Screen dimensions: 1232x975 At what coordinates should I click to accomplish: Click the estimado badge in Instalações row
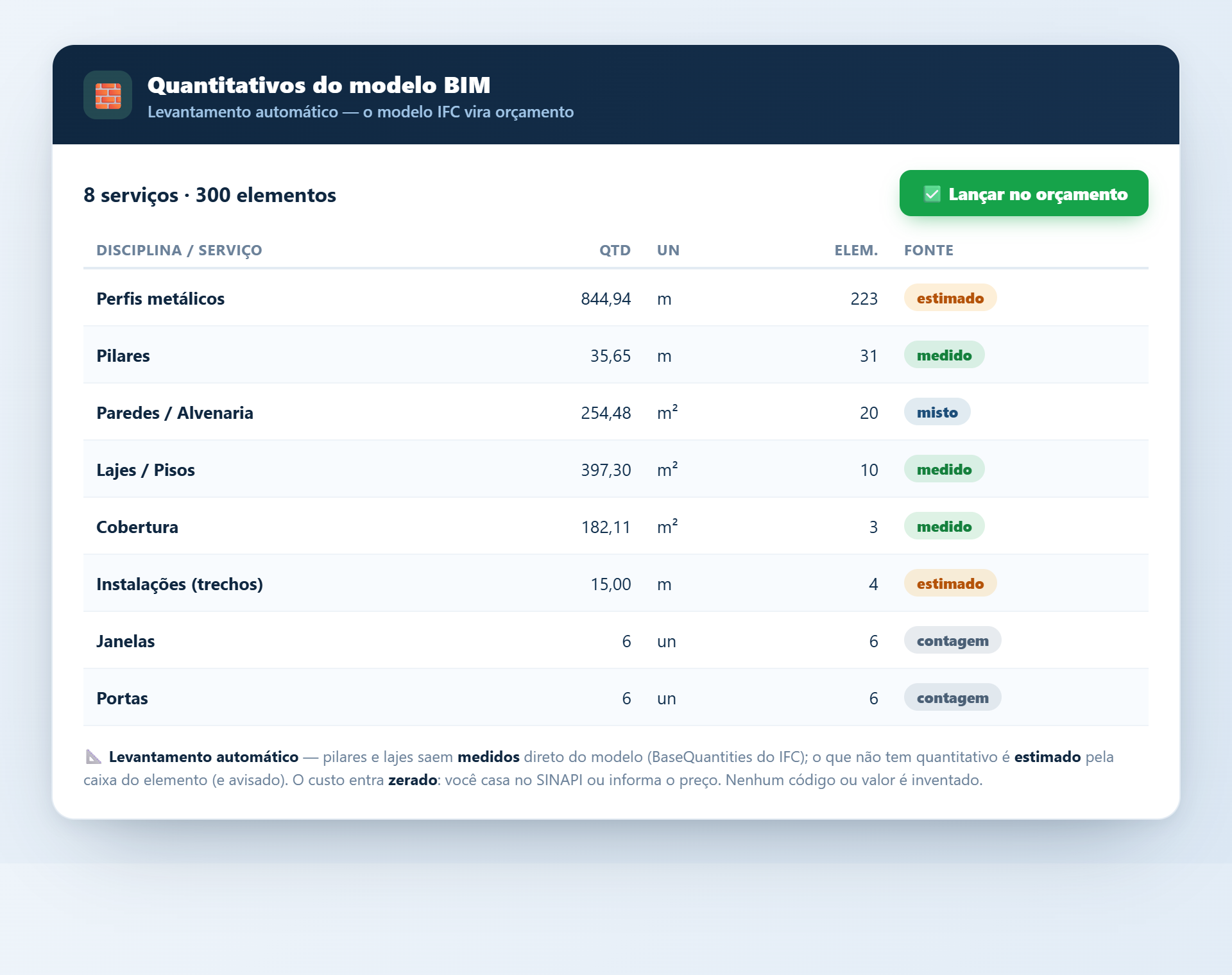pos(950,583)
